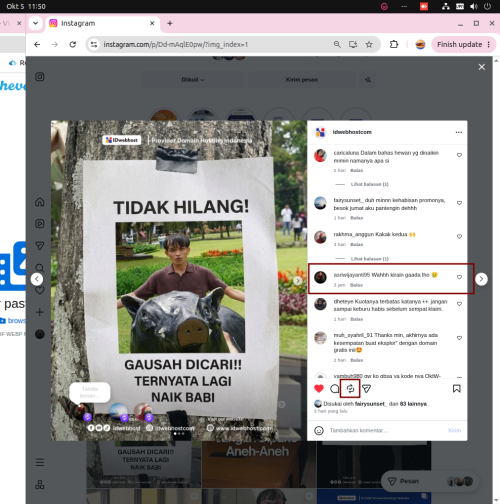Click the Kirim button to post the comment

point(454,431)
